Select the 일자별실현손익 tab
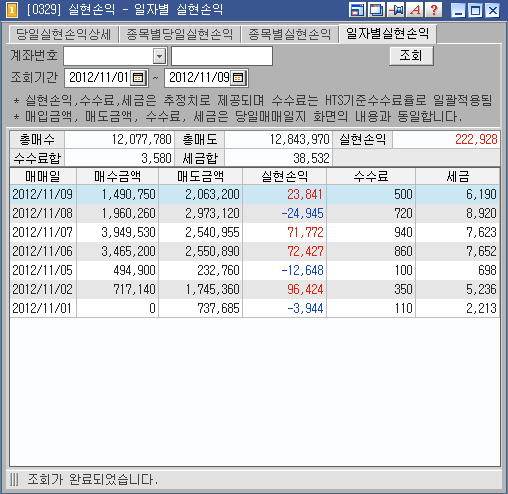Viewport: 508px width, 494px height. pyautogui.click(x=387, y=34)
